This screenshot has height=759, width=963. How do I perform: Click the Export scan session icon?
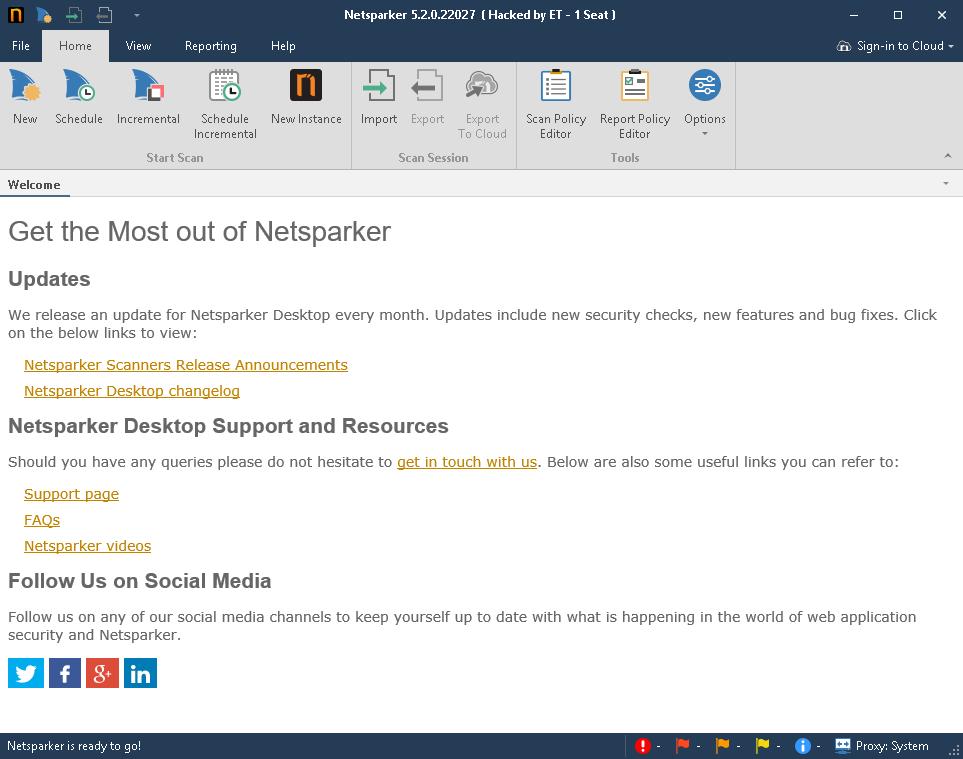[x=427, y=97]
